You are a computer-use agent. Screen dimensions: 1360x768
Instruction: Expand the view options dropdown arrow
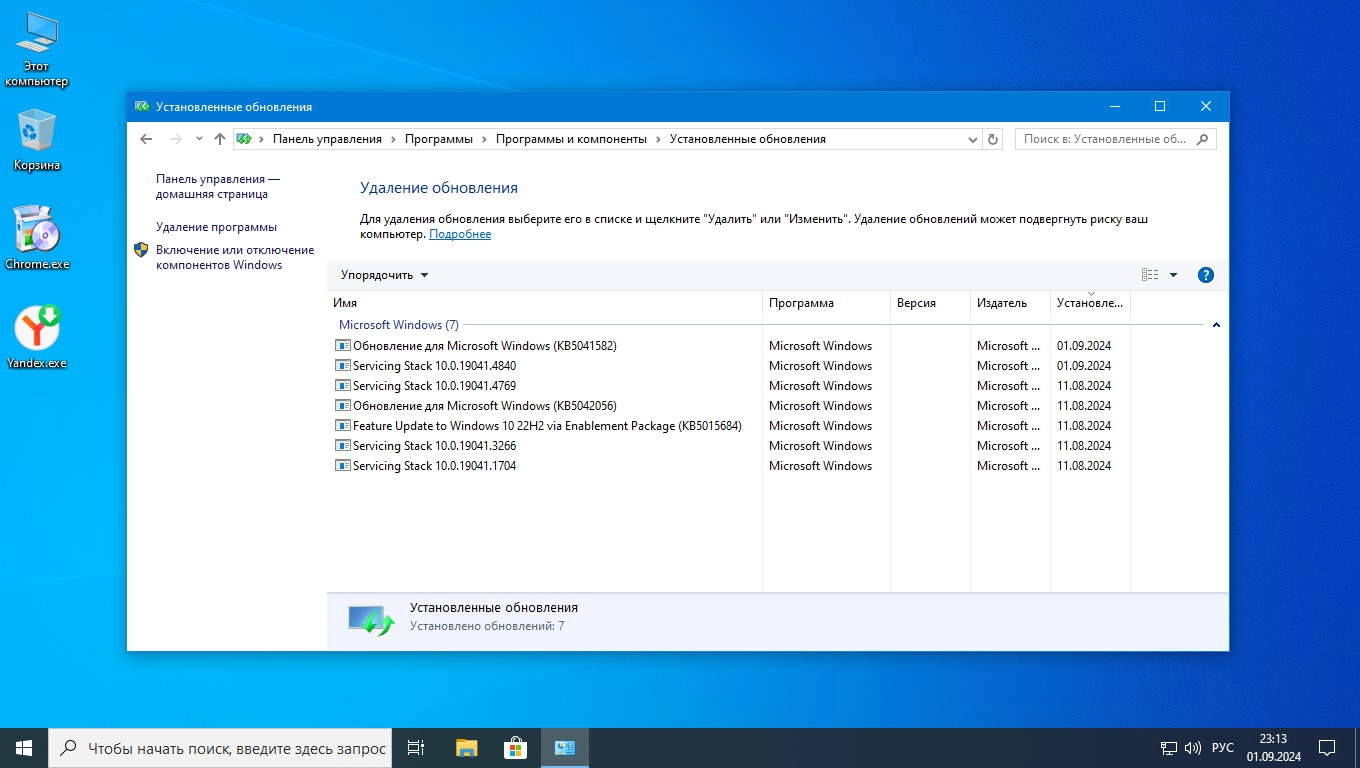pyautogui.click(x=1173, y=275)
